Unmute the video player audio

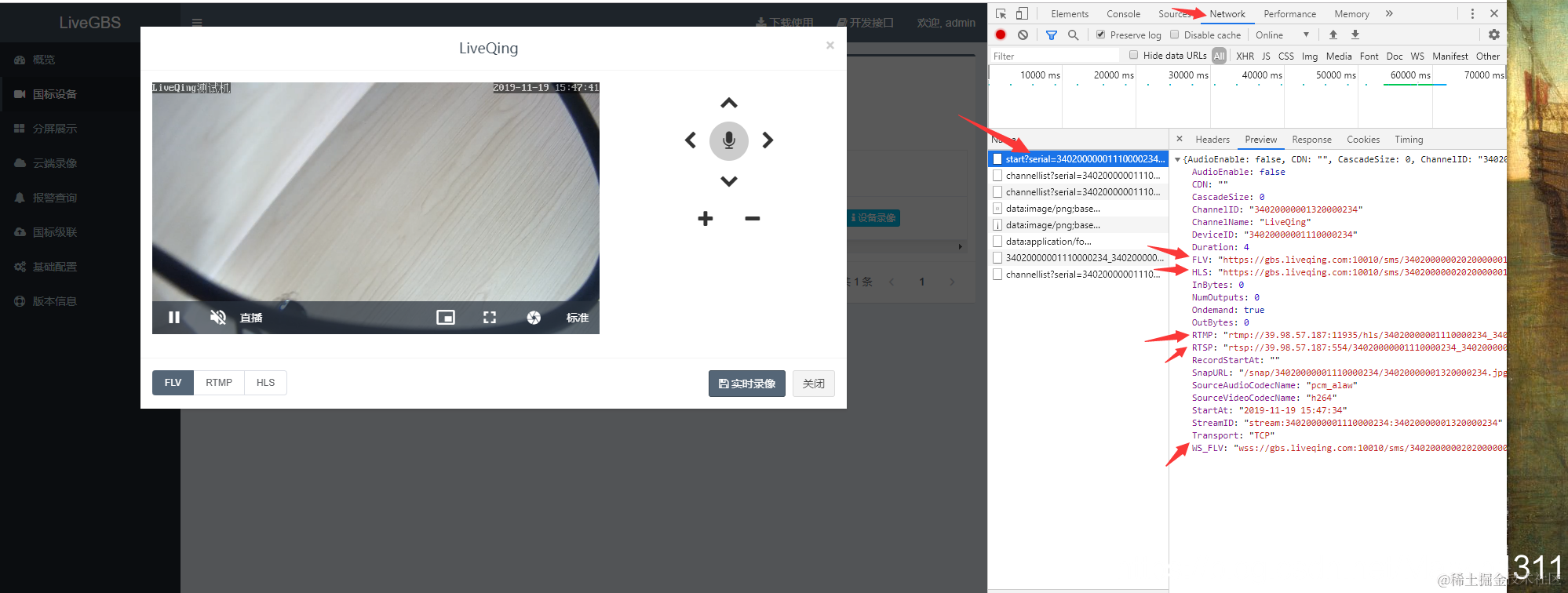tap(218, 318)
